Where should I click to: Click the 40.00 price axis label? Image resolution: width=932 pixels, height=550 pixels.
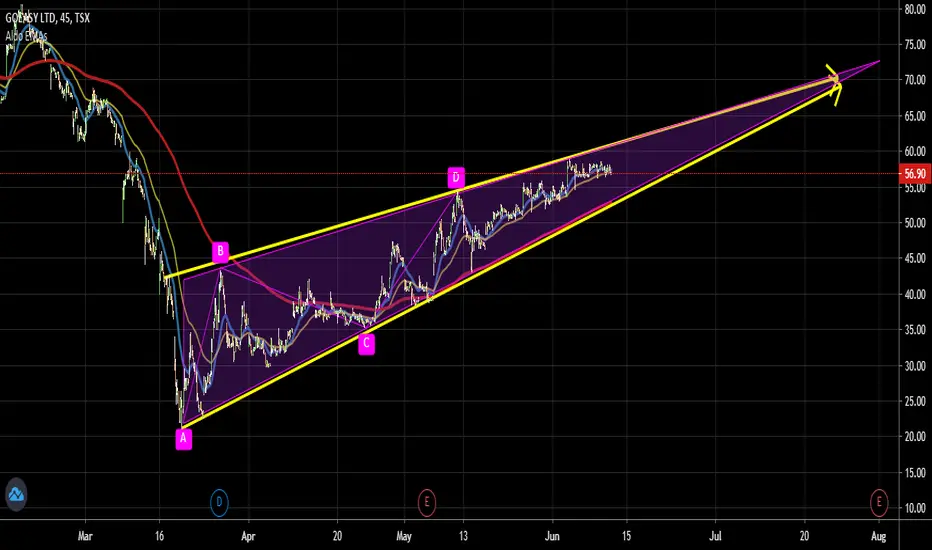(915, 294)
